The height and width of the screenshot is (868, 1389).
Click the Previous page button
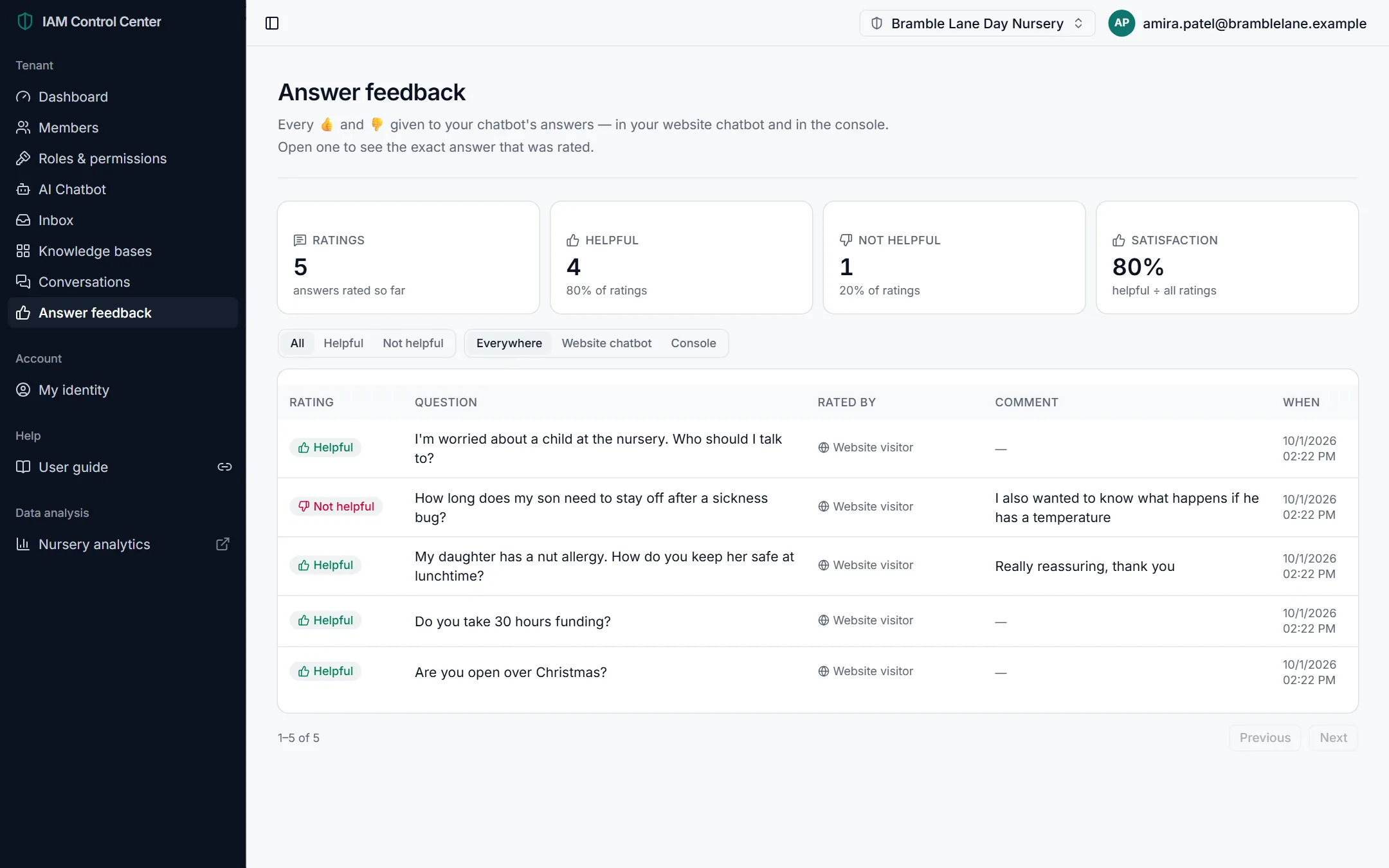(x=1265, y=737)
